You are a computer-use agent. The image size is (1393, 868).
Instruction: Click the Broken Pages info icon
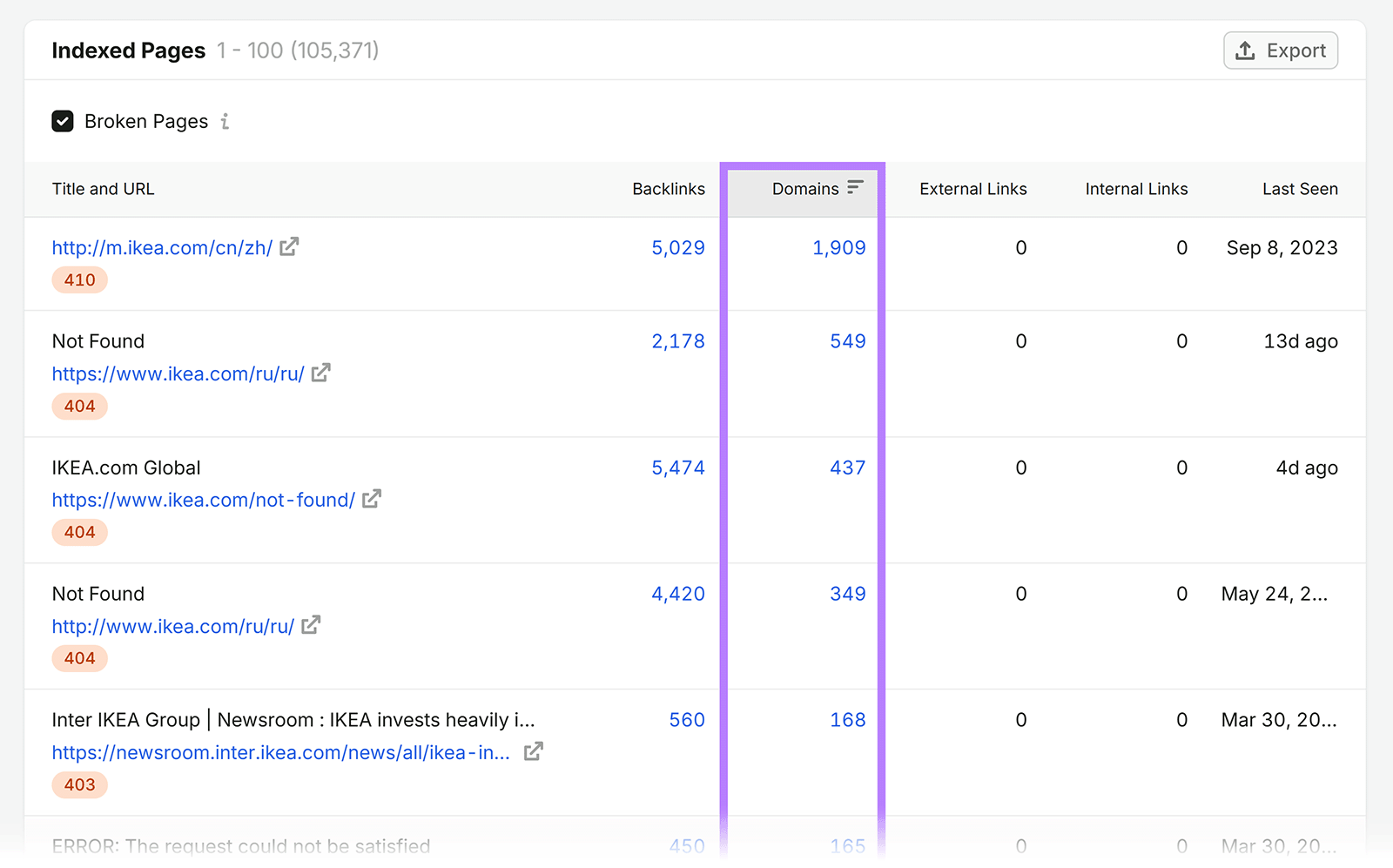click(225, 121)
